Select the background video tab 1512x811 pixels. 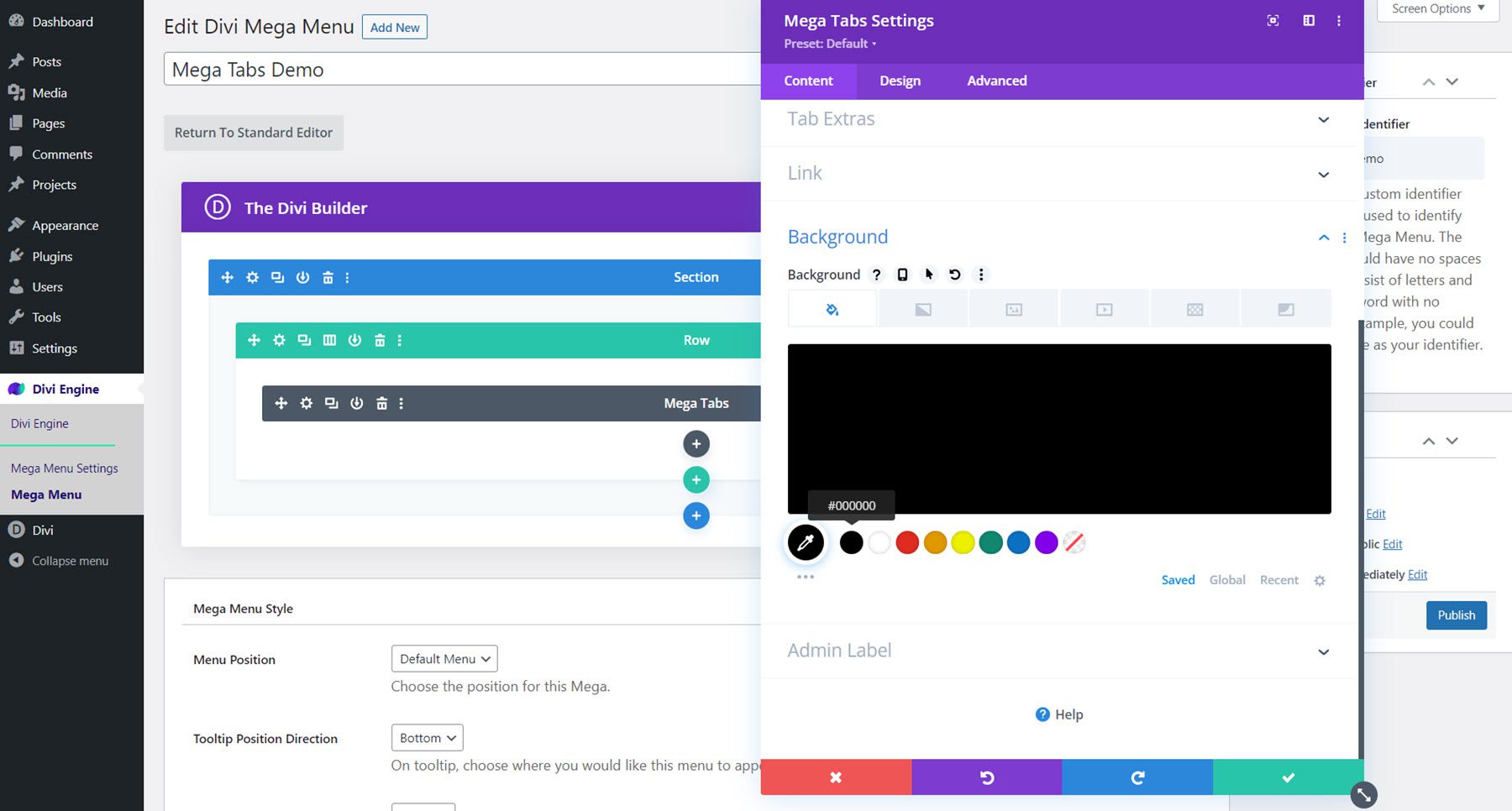tap(1105, 309)
